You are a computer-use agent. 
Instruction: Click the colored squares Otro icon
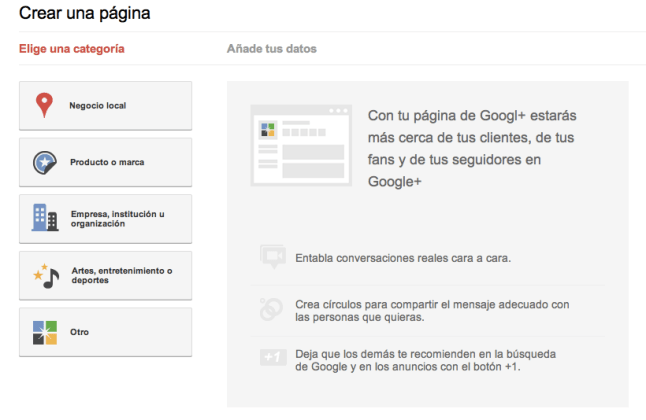(x=45, y=333)
